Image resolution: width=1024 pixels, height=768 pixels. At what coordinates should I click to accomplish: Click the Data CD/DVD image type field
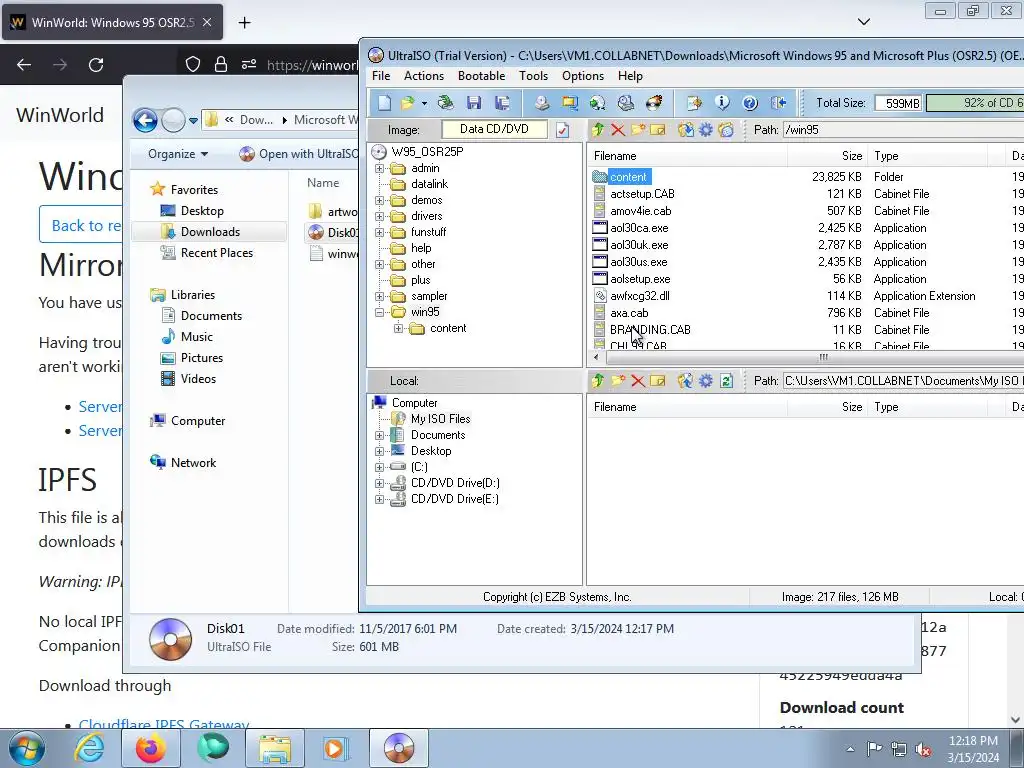click(x=494, y=129)
